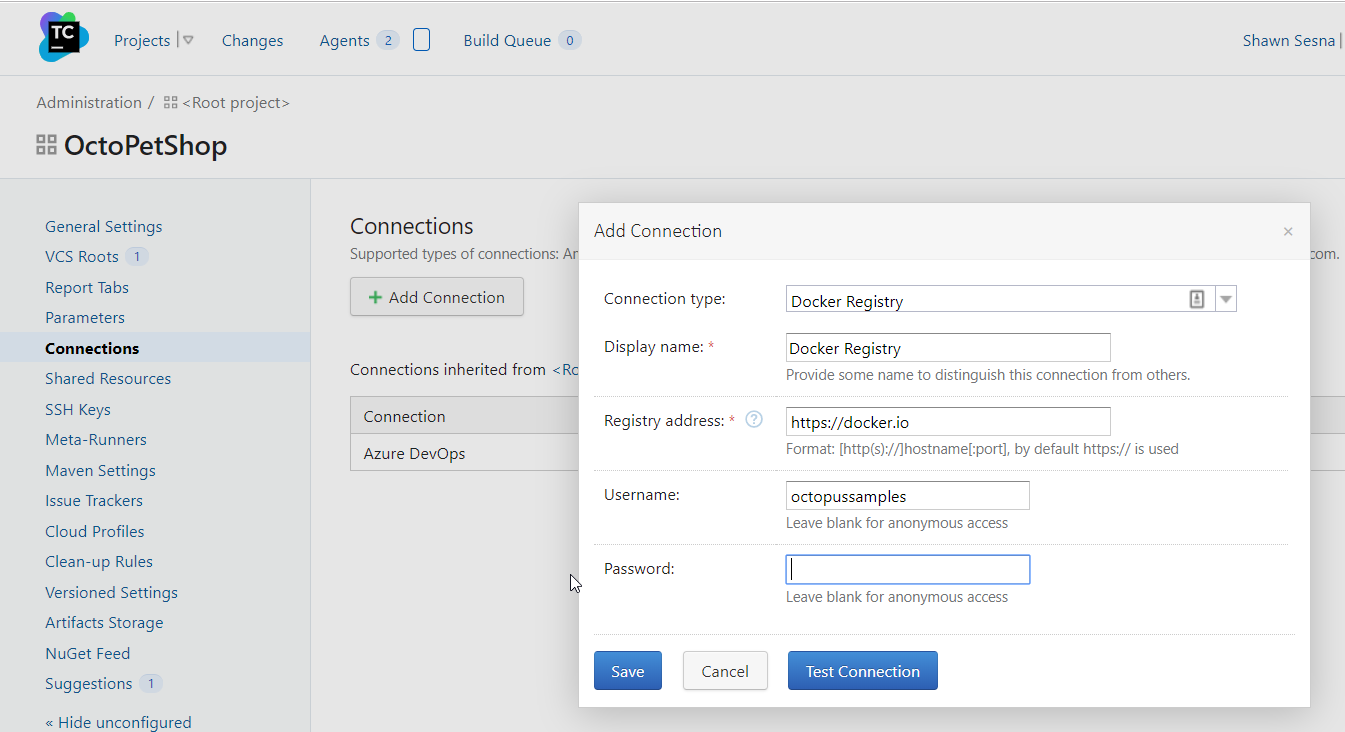Click the icon inside Connection type field
The height and width of the screenshot is (732, 1345).
pyautogui.click(x=1196, y=299)
